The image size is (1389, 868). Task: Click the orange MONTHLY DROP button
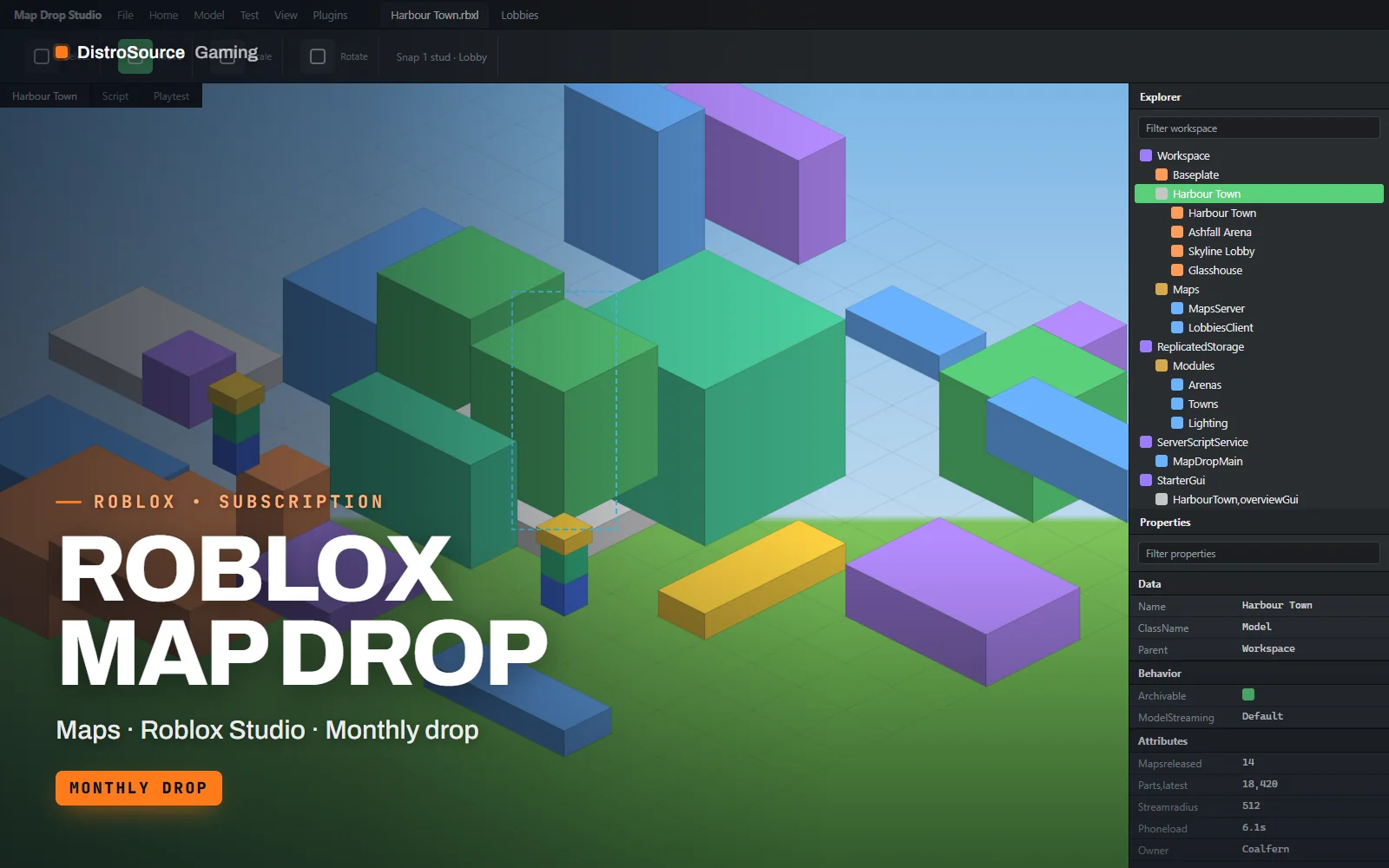[x=139, y=788]
